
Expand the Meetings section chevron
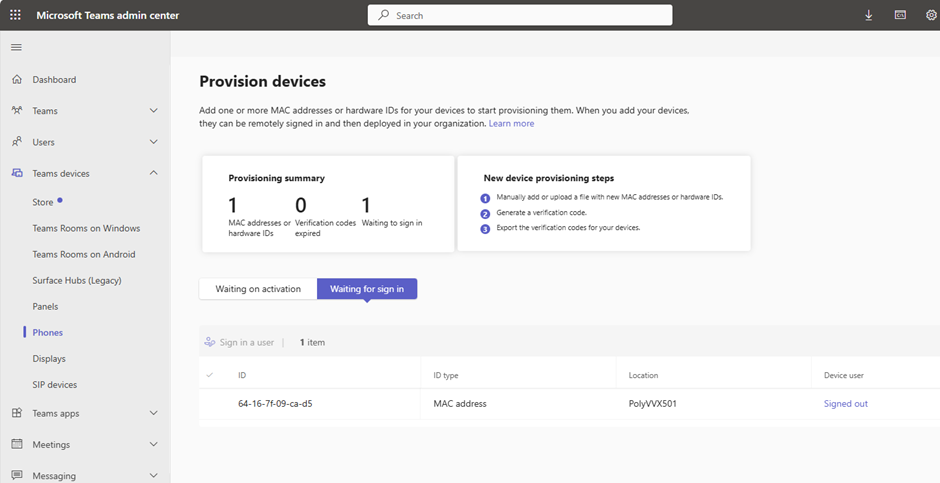pyautogui.click(x=153, y=444)
